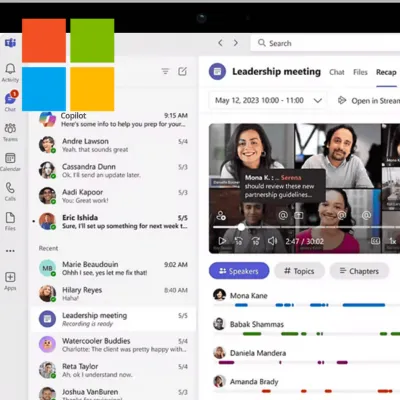This screenshot has height=400, width=400.
Task: Click Amanda Brady speaker name
Action: pyautogui.click(x=254, y=381)
